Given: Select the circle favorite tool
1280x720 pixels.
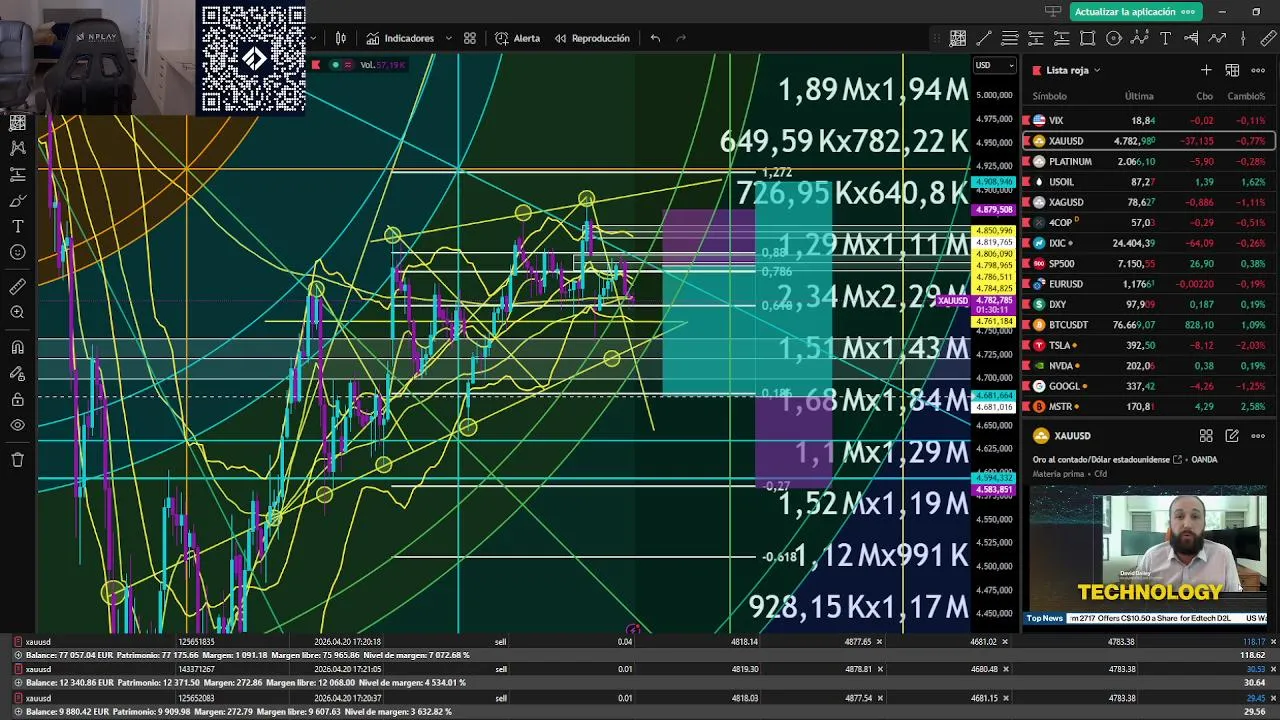Looking at the screenshot, I should (x=1114, y=38).
